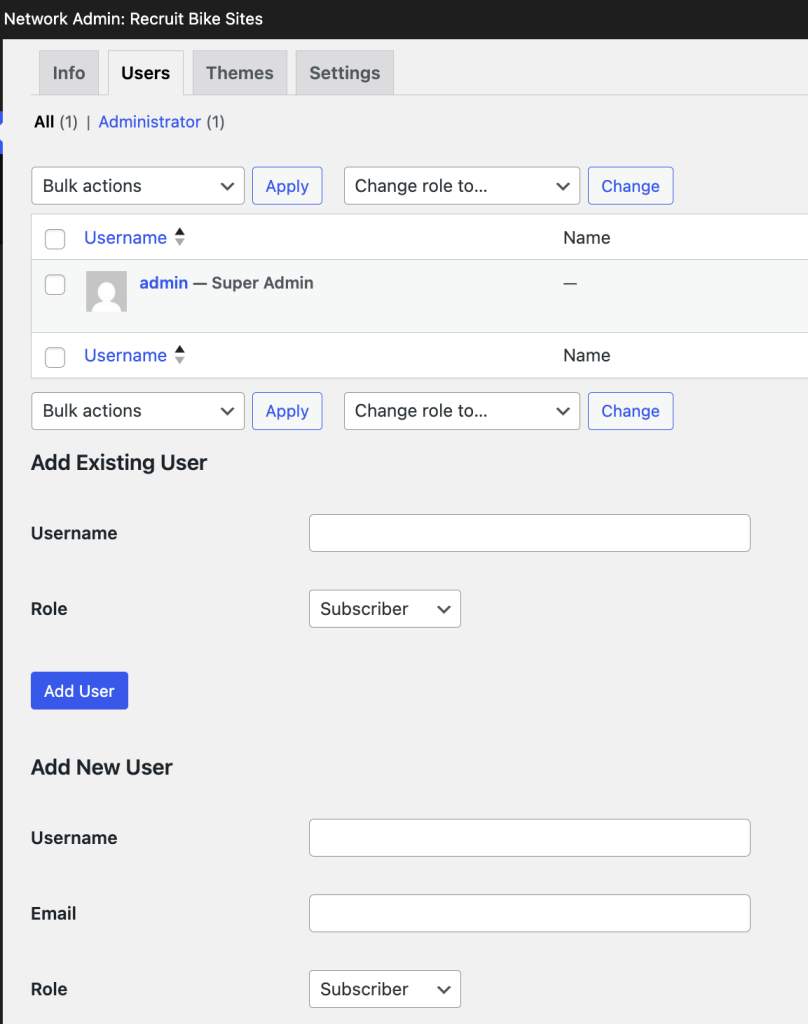Open the admin username link
The height and width of the screenshot is (1024, 808).
[164, 283]
